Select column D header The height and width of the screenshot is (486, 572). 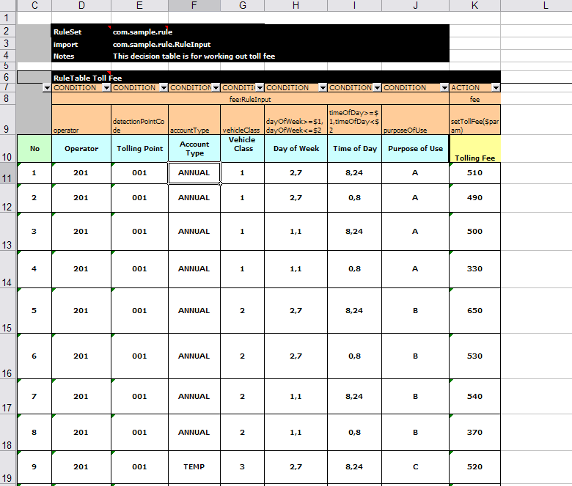tap(82, 5)
